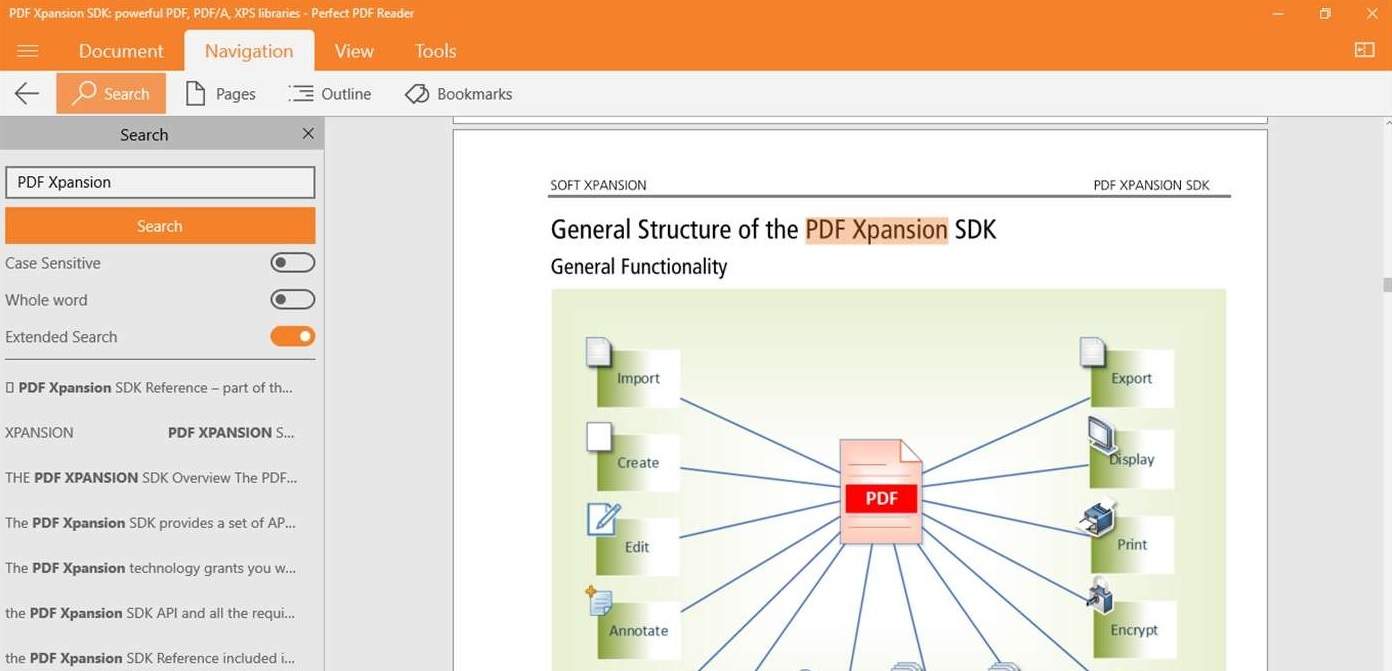Screen dimensions: 1392x671
Task: Click the central red PDF document icon
Action: coord(881,492)
